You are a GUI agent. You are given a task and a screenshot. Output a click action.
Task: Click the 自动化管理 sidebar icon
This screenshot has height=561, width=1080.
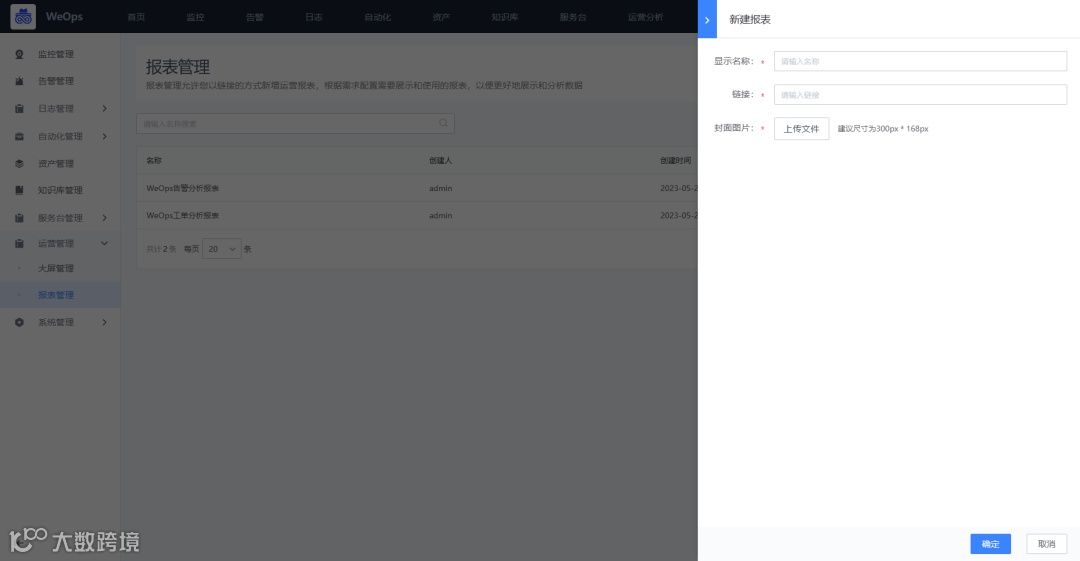coord(19,136)
